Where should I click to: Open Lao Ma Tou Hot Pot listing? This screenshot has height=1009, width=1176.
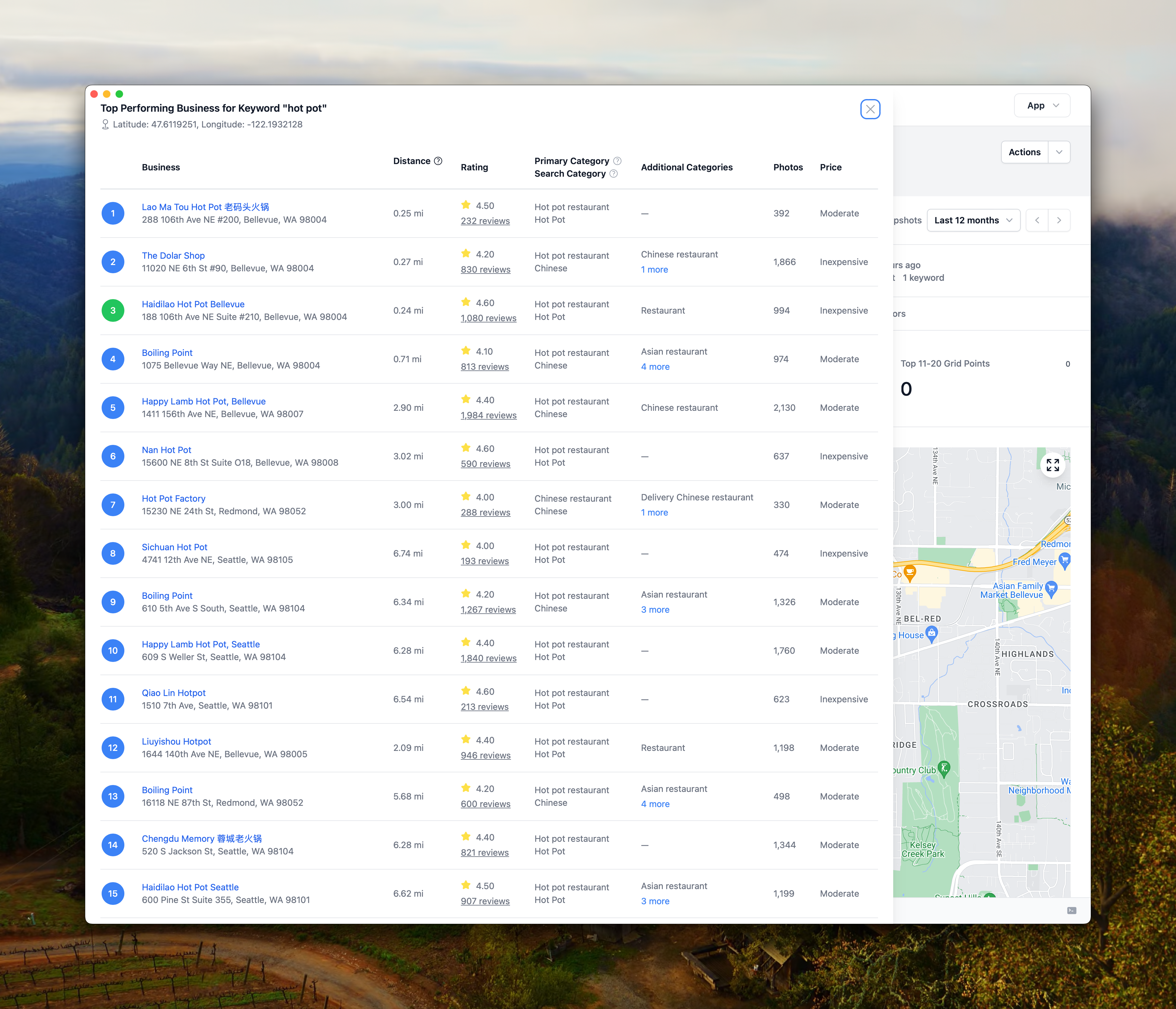(x=205, y=207)
